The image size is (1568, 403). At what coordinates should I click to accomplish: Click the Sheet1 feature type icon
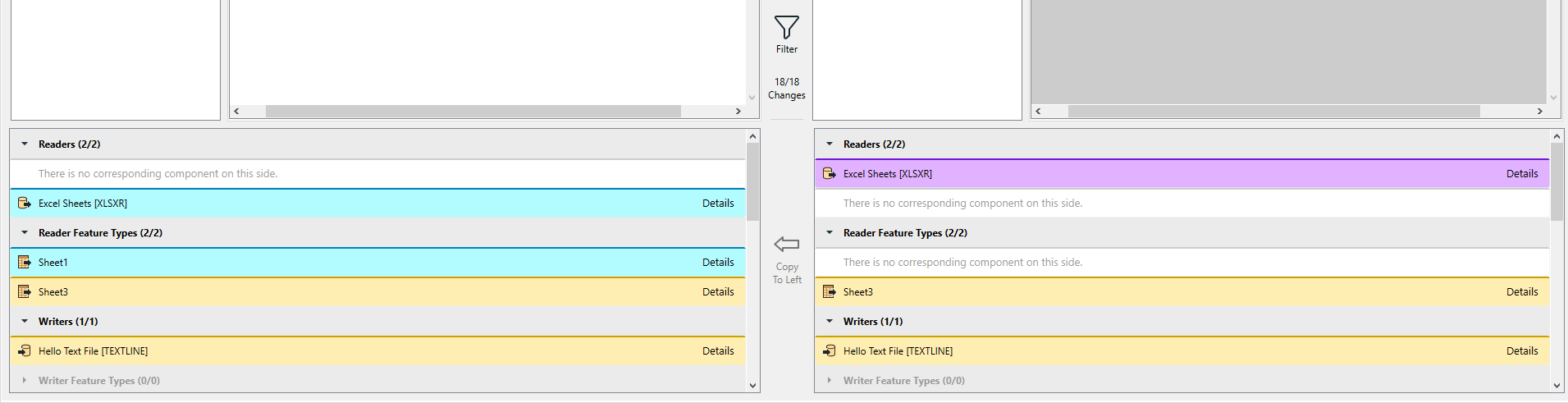click(25, 263)
